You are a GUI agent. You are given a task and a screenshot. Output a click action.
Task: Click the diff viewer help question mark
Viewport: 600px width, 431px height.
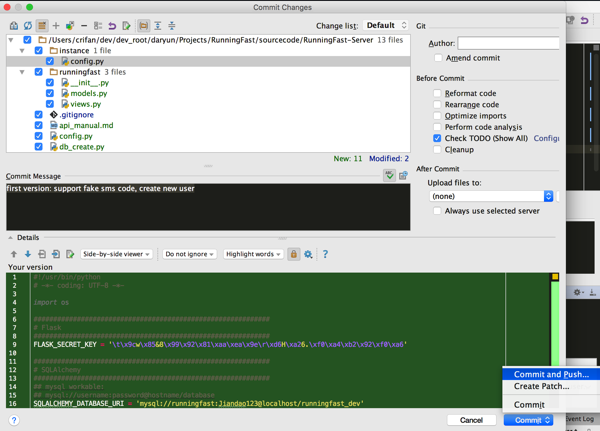pos(325,255)
